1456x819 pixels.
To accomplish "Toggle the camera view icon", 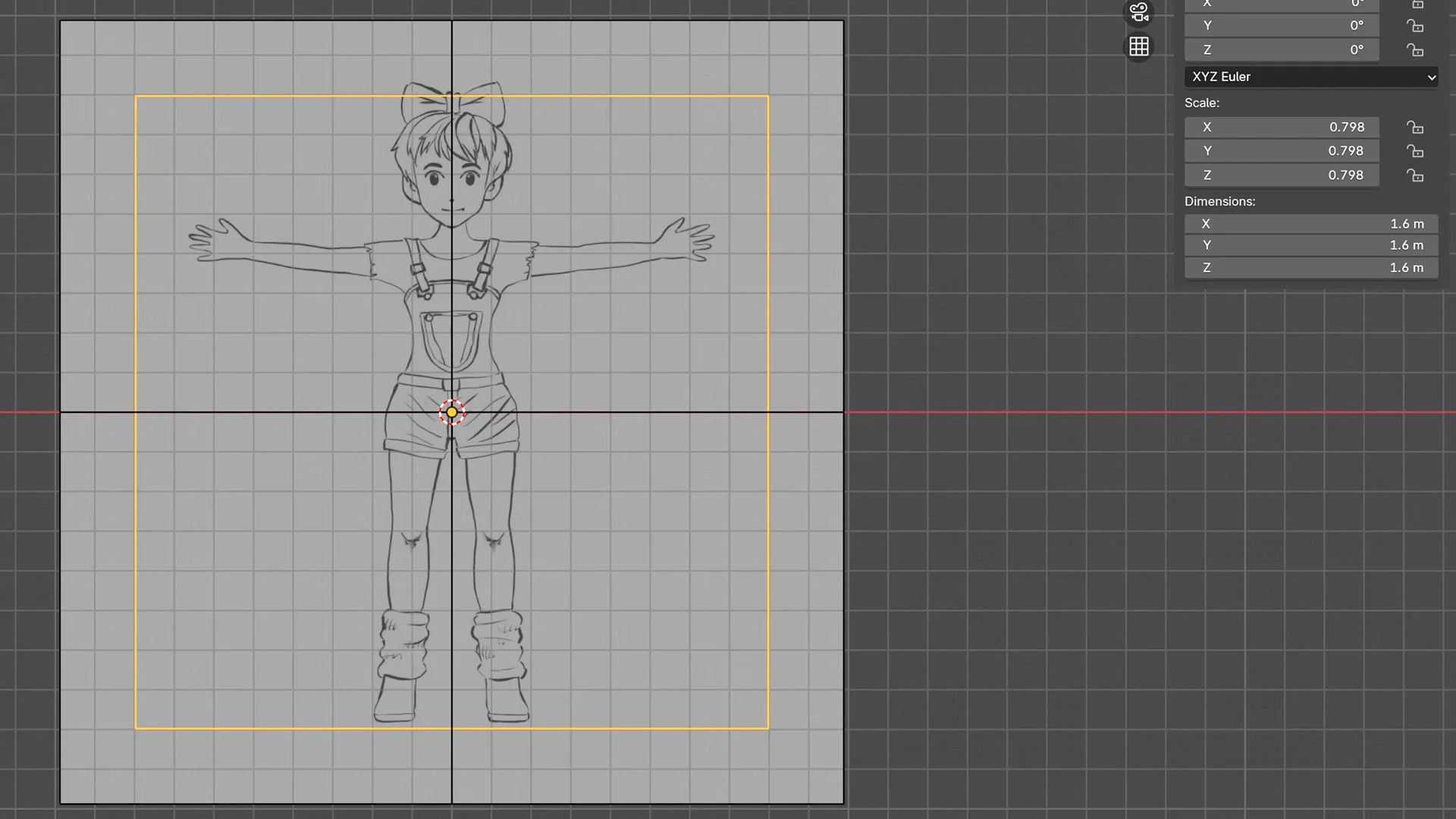I will [x=1138, y=12].
